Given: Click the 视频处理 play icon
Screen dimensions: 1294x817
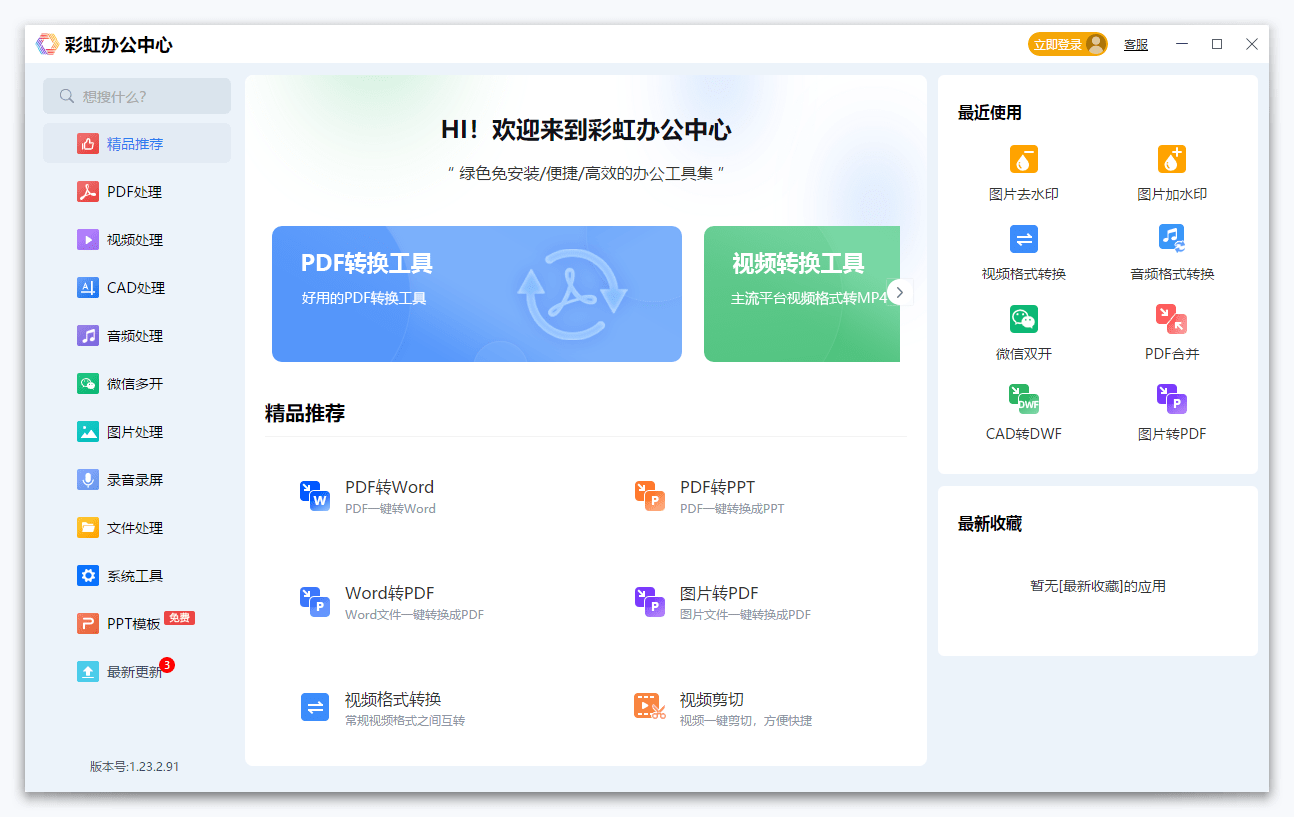Looking at the screenshot, I should (x=88, y=240).
